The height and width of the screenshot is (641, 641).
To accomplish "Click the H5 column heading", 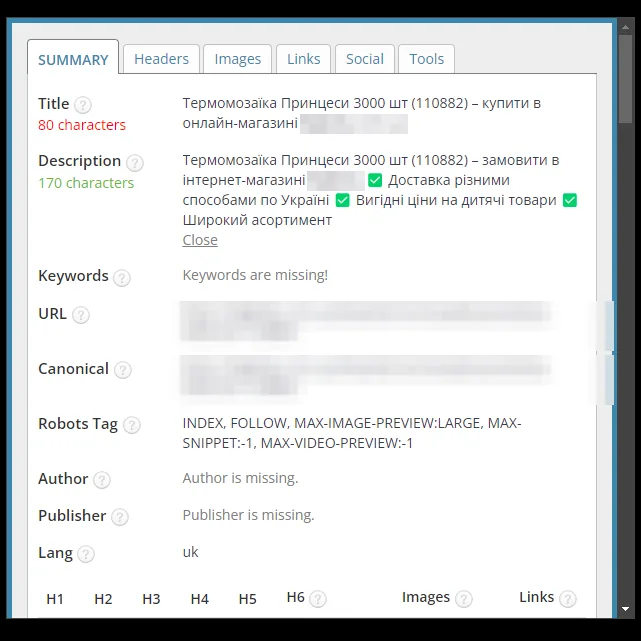I will pos(247,599).
